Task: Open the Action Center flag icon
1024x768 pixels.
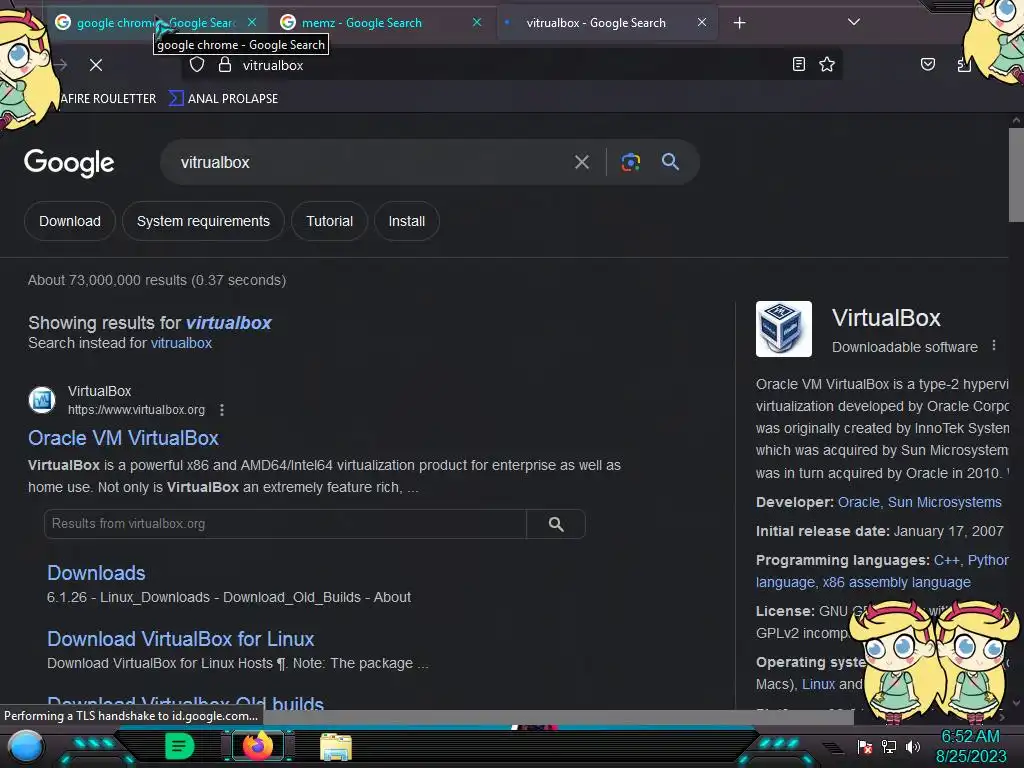Action: click(865, 746)
